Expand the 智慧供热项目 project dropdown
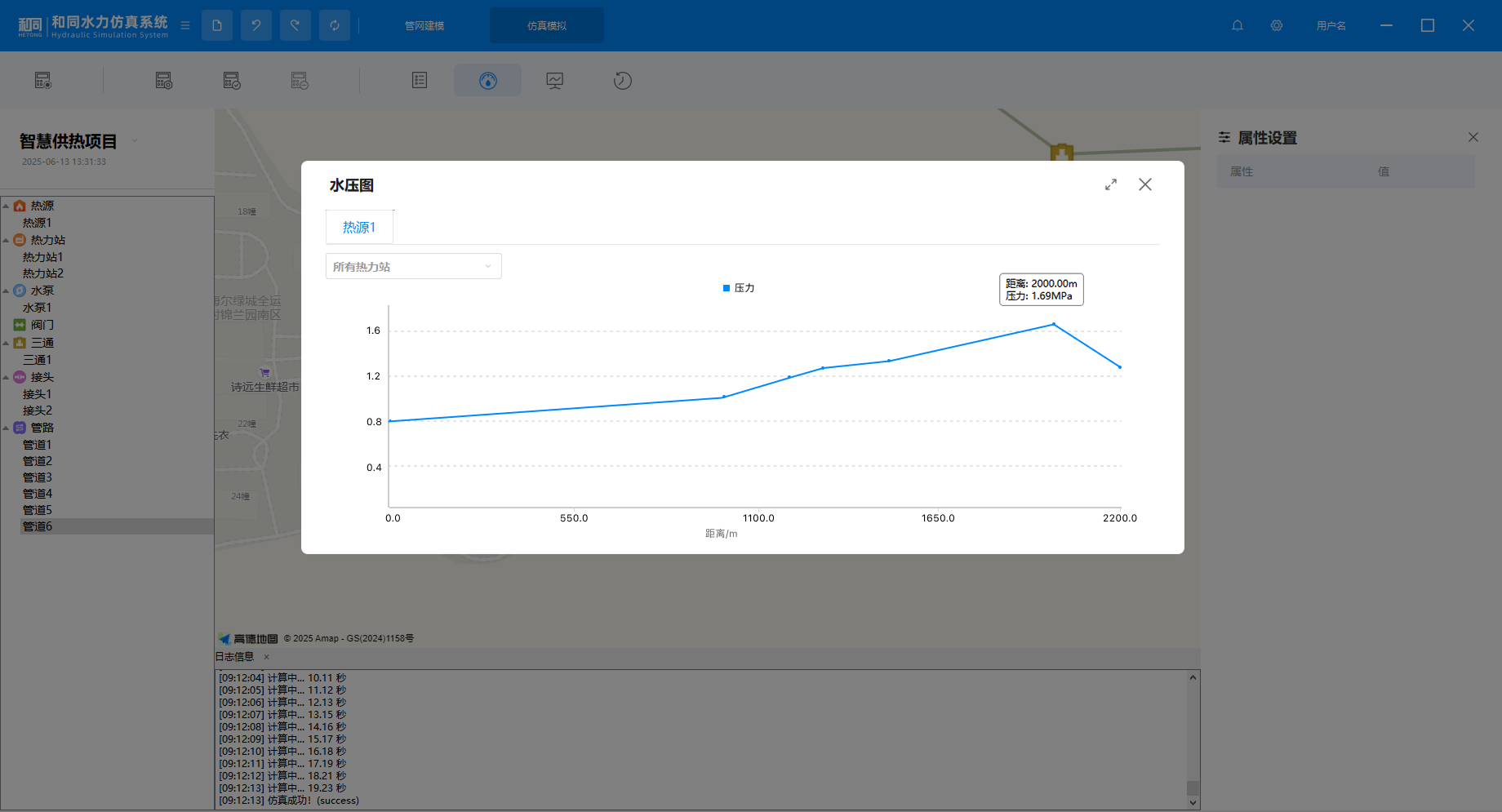 (135, 141)
